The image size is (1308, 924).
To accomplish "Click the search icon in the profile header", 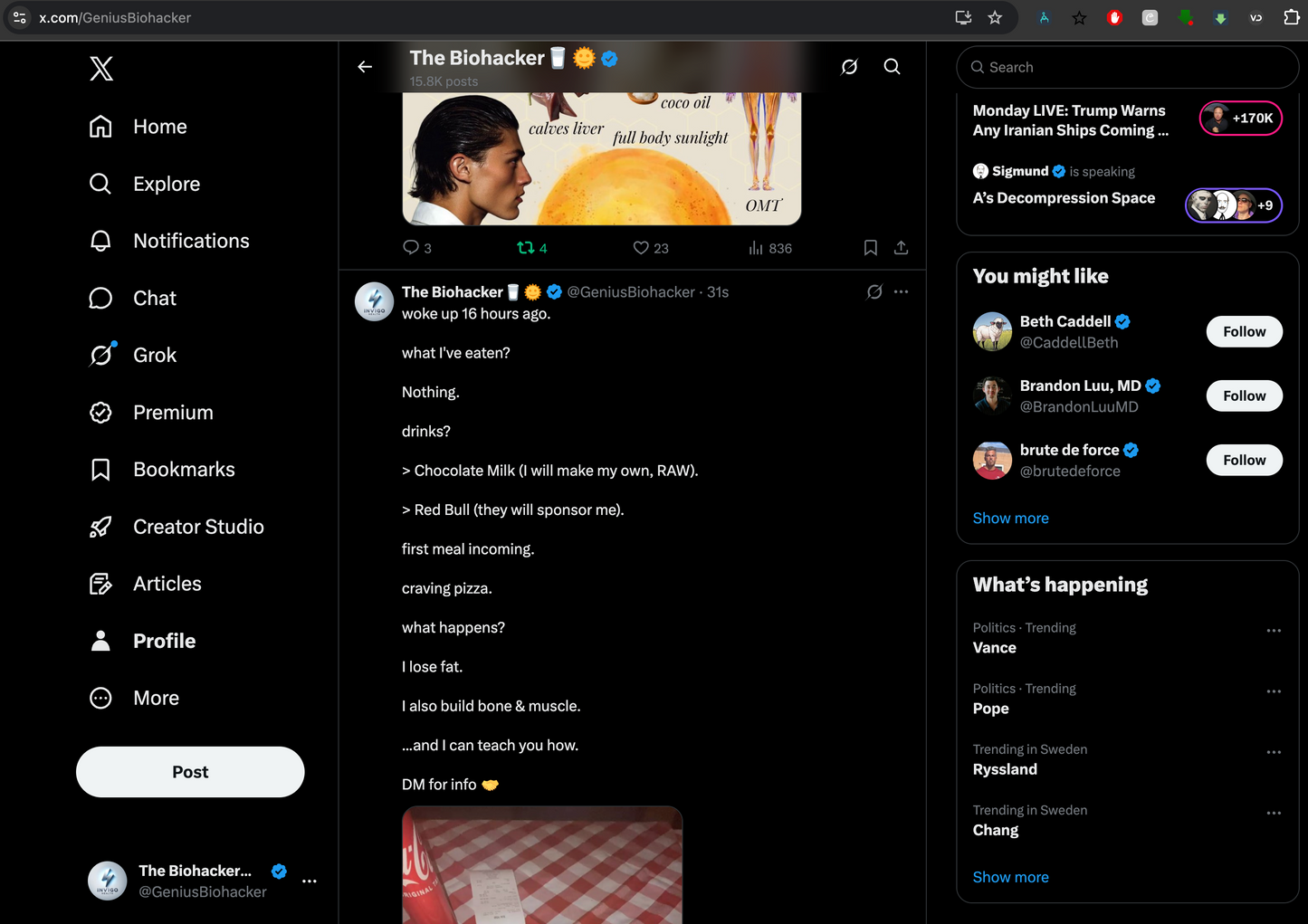I will pyautogui.click(x=892, y=66).
